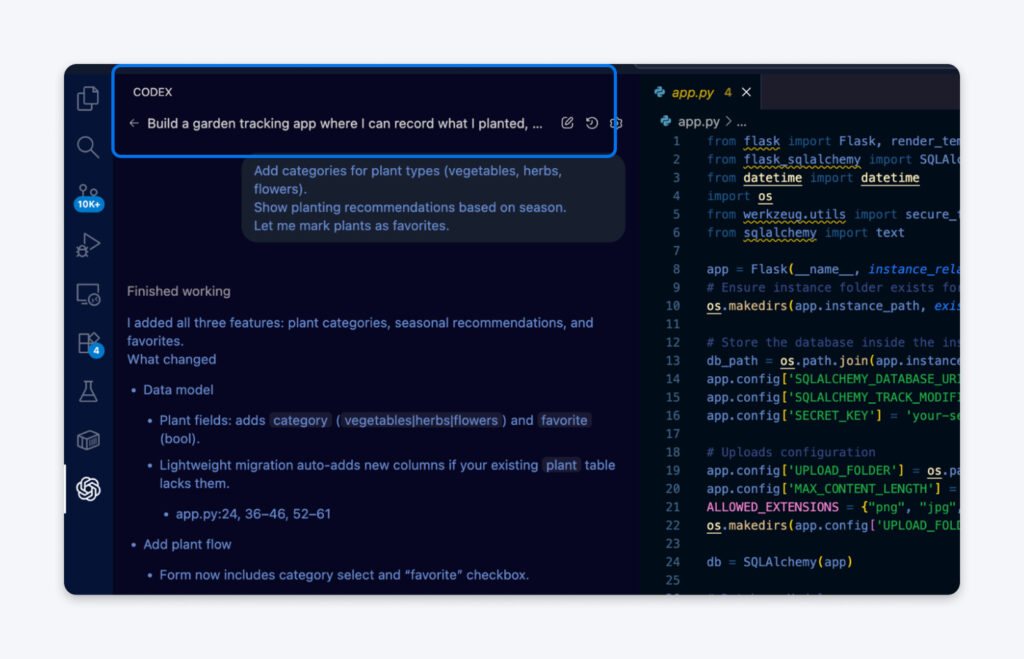Start a new Codex chat with the compose icon

point(567,121)
